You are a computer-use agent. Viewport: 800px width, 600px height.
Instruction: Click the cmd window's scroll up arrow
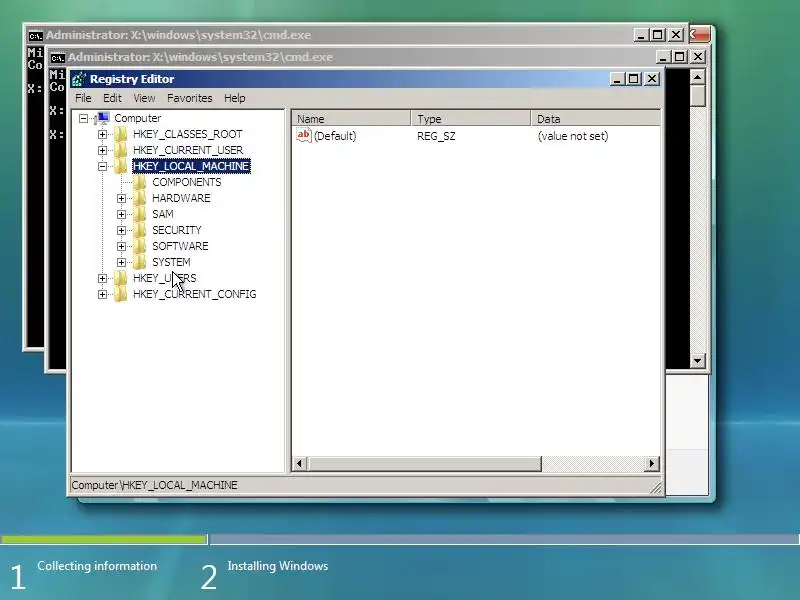coord(697,77)
